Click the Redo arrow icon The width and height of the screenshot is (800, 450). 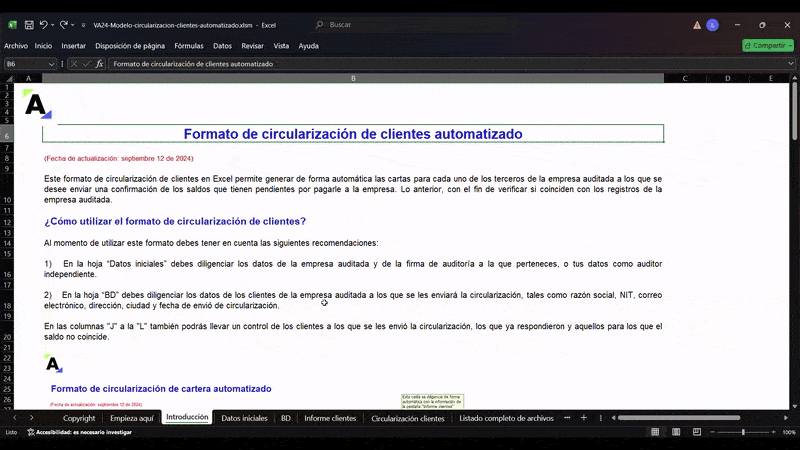64,24
